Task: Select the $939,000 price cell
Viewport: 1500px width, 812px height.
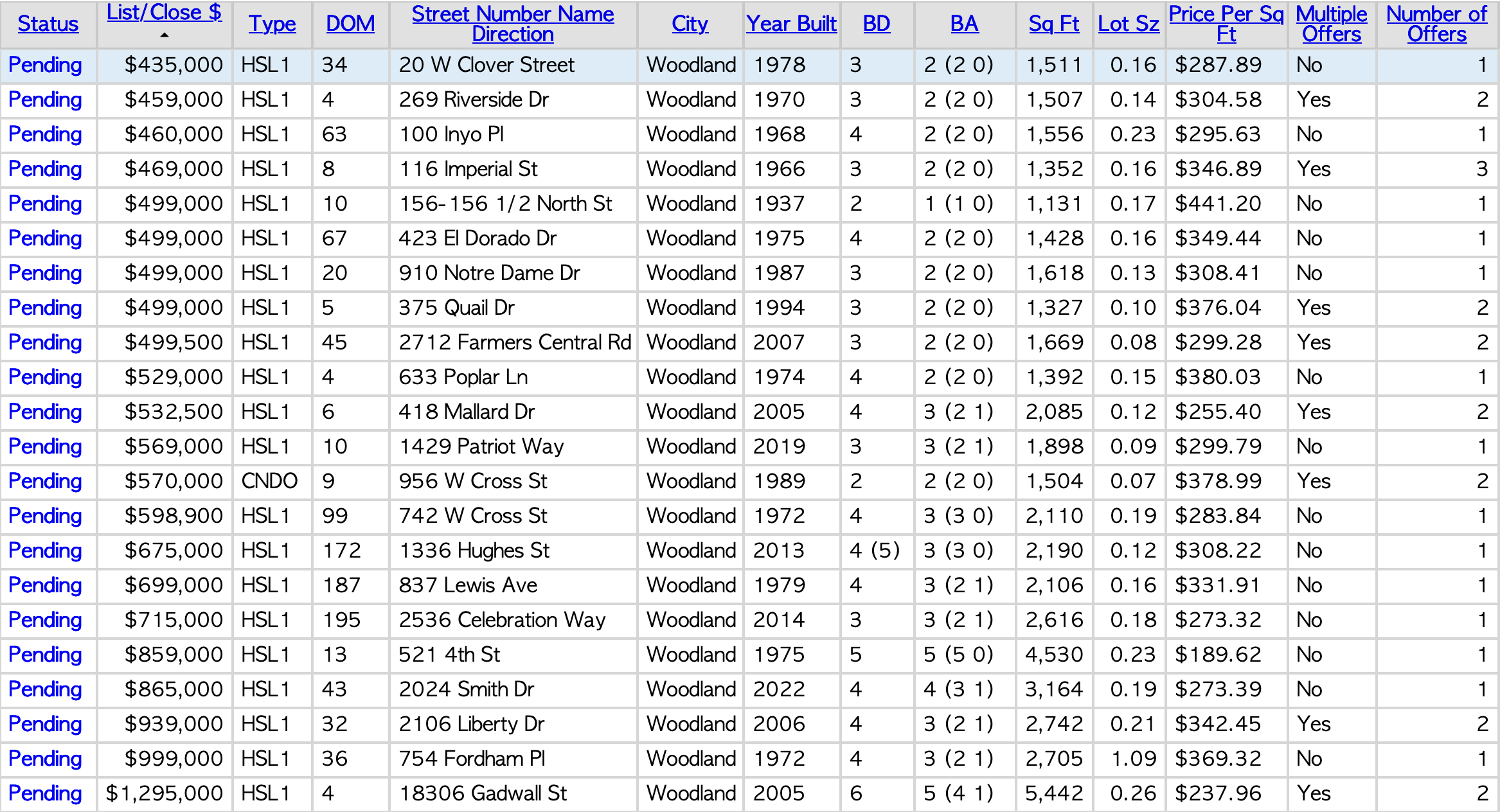Action: coord(174,724)
